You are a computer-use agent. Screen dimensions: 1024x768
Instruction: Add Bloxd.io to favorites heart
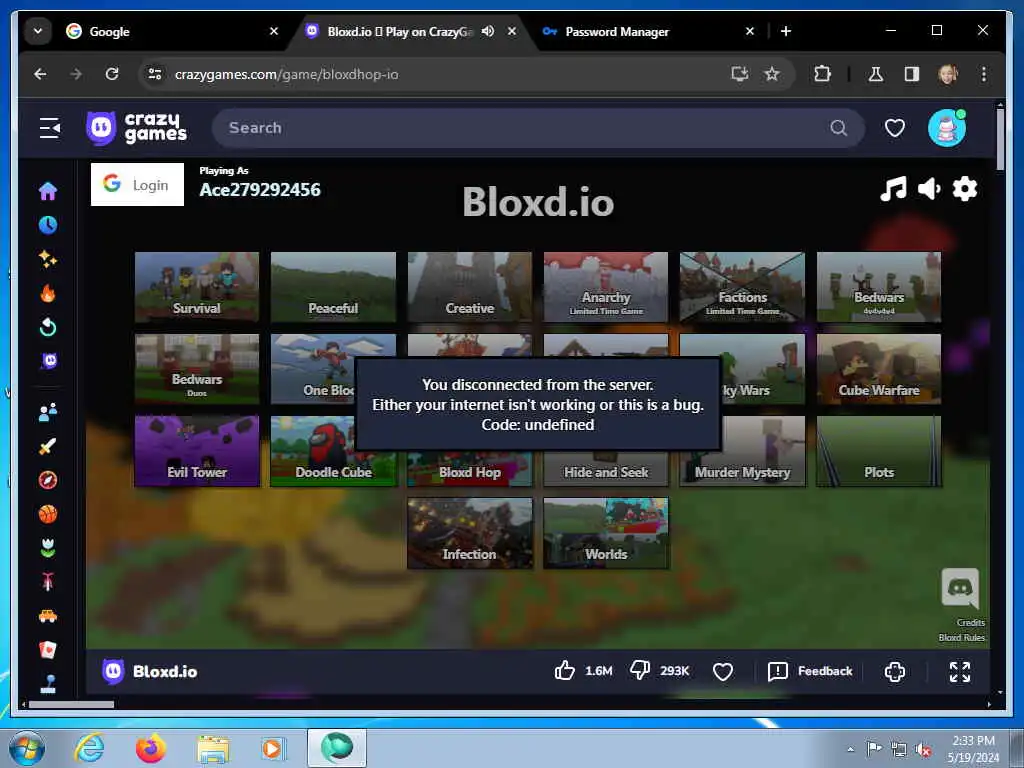[x=722, y=671]
